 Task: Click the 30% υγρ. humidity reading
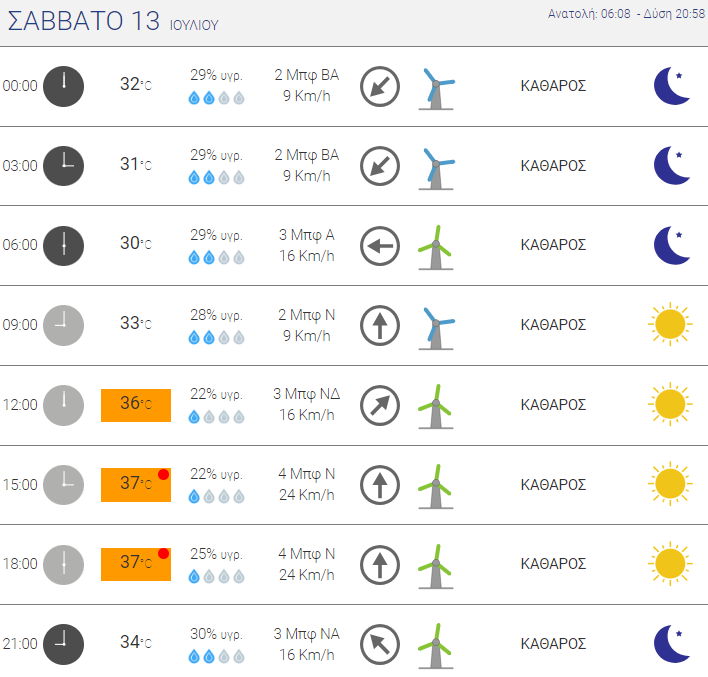pos(216,634)
